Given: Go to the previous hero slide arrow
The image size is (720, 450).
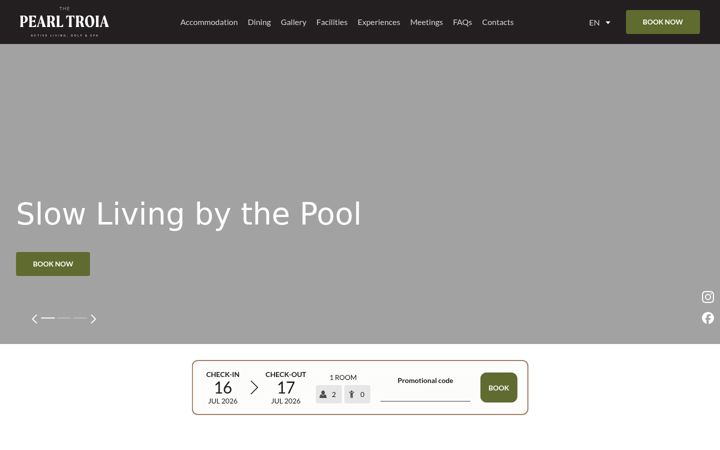Looking at the screenshot, I should 34,319.
